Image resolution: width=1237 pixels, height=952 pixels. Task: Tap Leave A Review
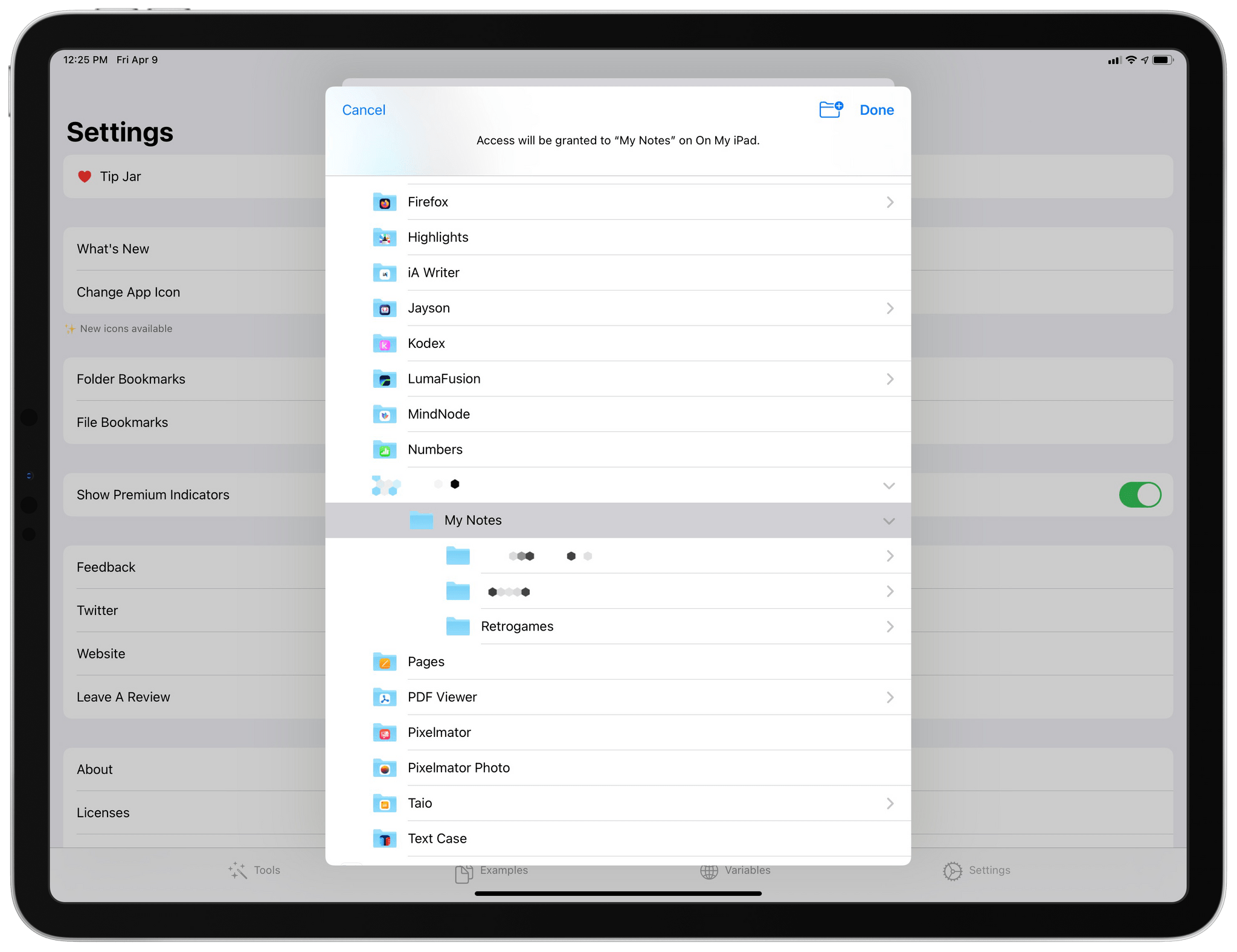click(x=194, y=697)
